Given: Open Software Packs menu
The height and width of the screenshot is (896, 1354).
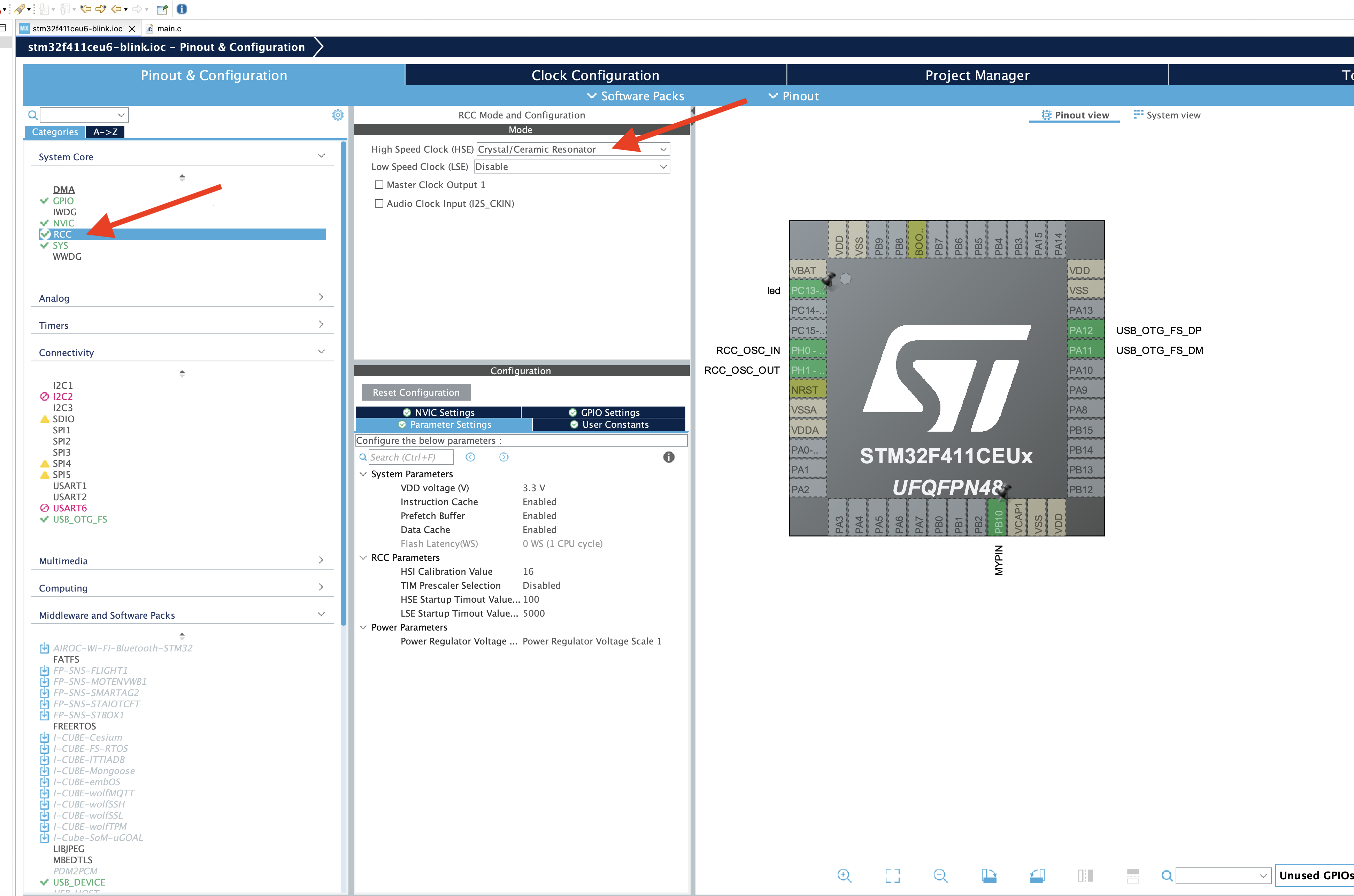Looking at the screenshot, I should point(636,96).
